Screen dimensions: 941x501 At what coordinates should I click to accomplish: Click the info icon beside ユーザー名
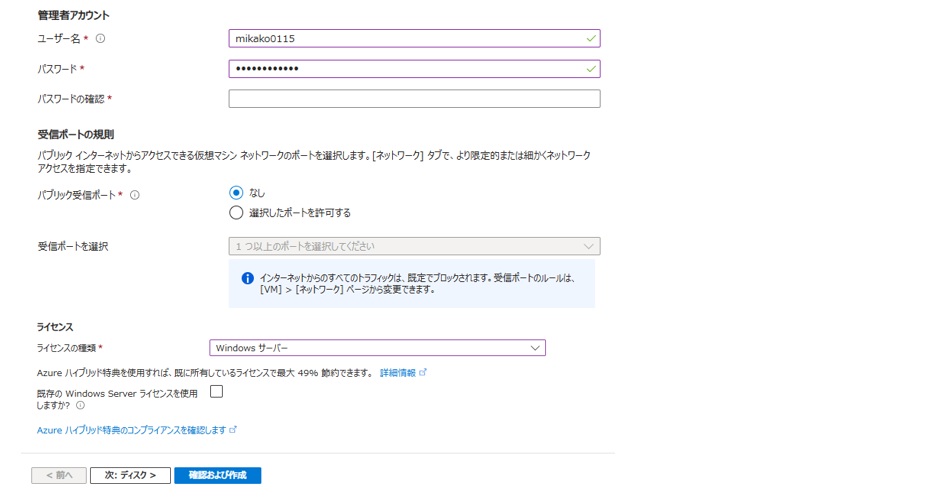coord(100,39)
